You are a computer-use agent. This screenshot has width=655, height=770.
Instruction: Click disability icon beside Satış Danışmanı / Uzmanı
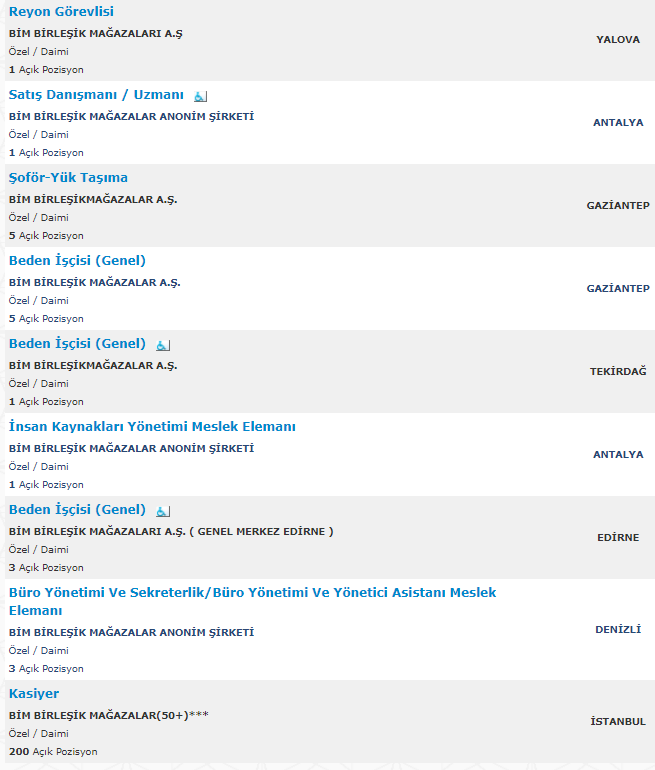pyautogui.click(x=200, y=95)
